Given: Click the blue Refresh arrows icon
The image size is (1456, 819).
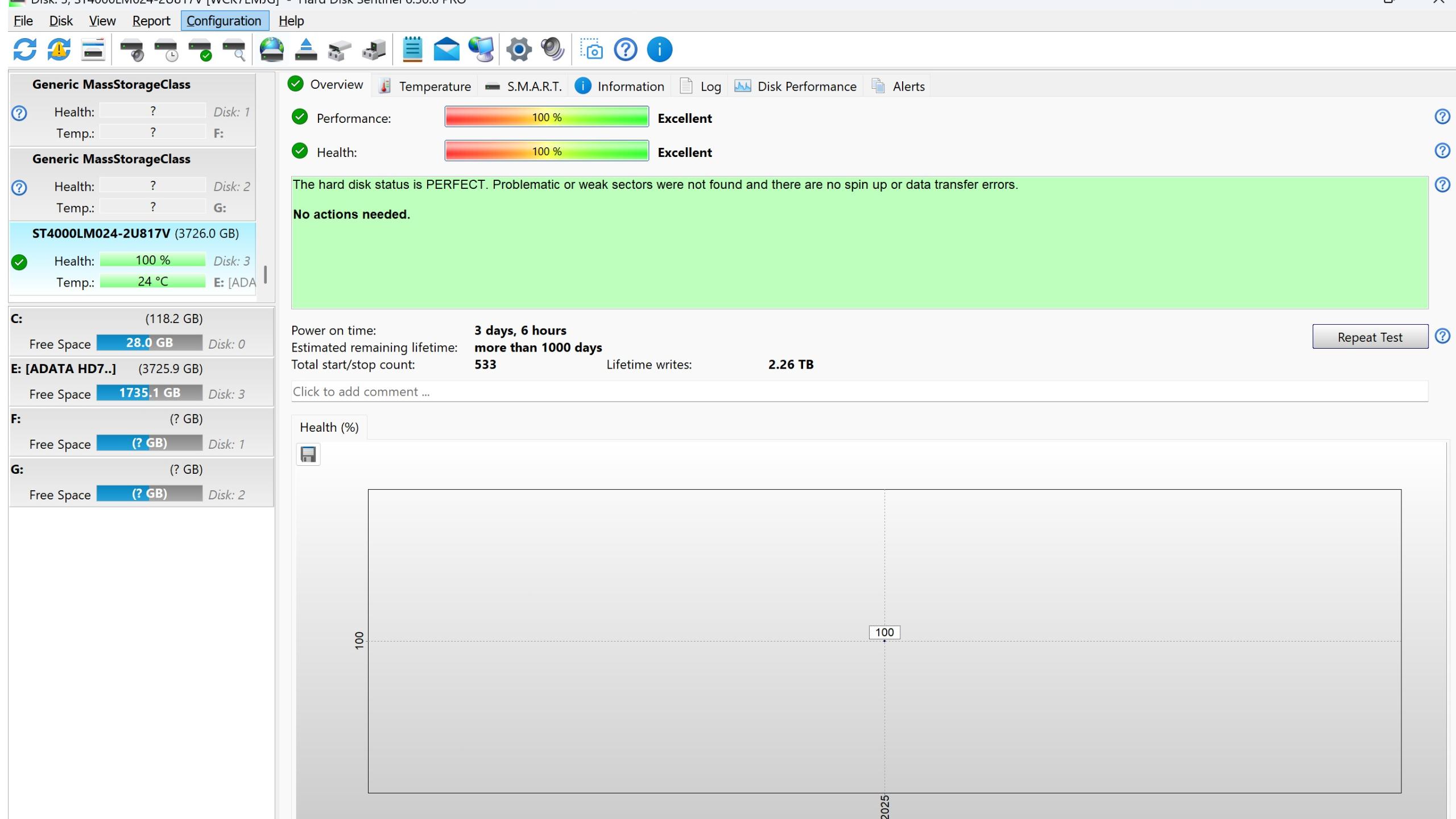Looking at the screenshot, I should (24, 49).
